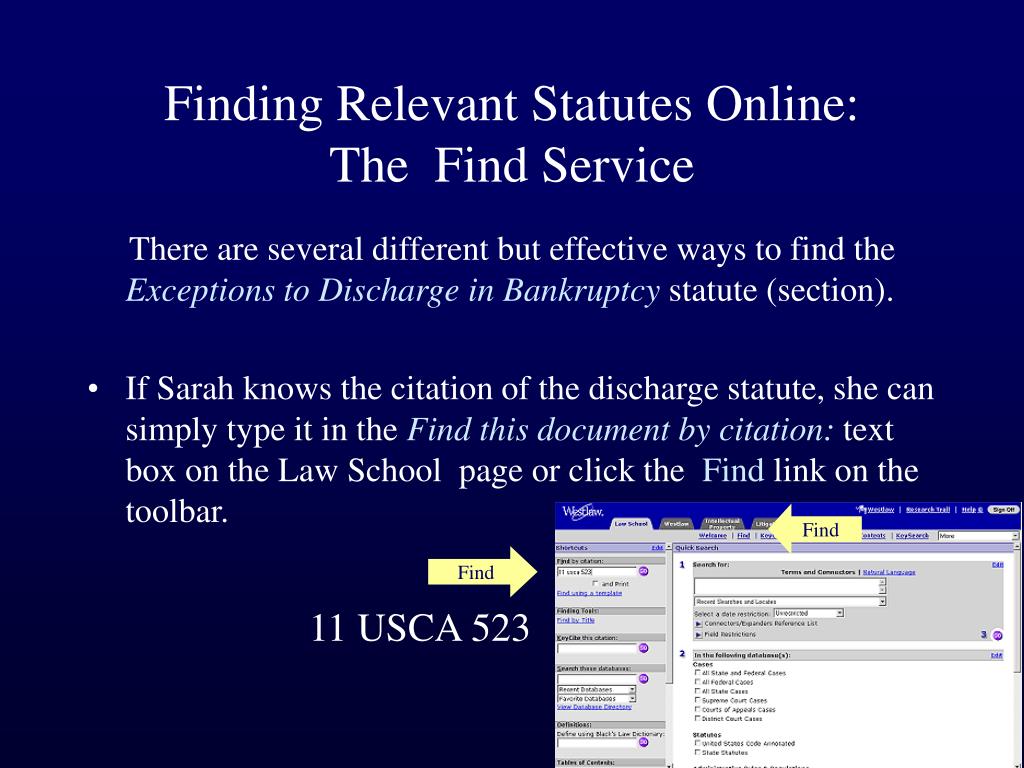Open the date restriction Unrestricted dropdown
This screenshot has width=1024, height=768.
point(808,613)
